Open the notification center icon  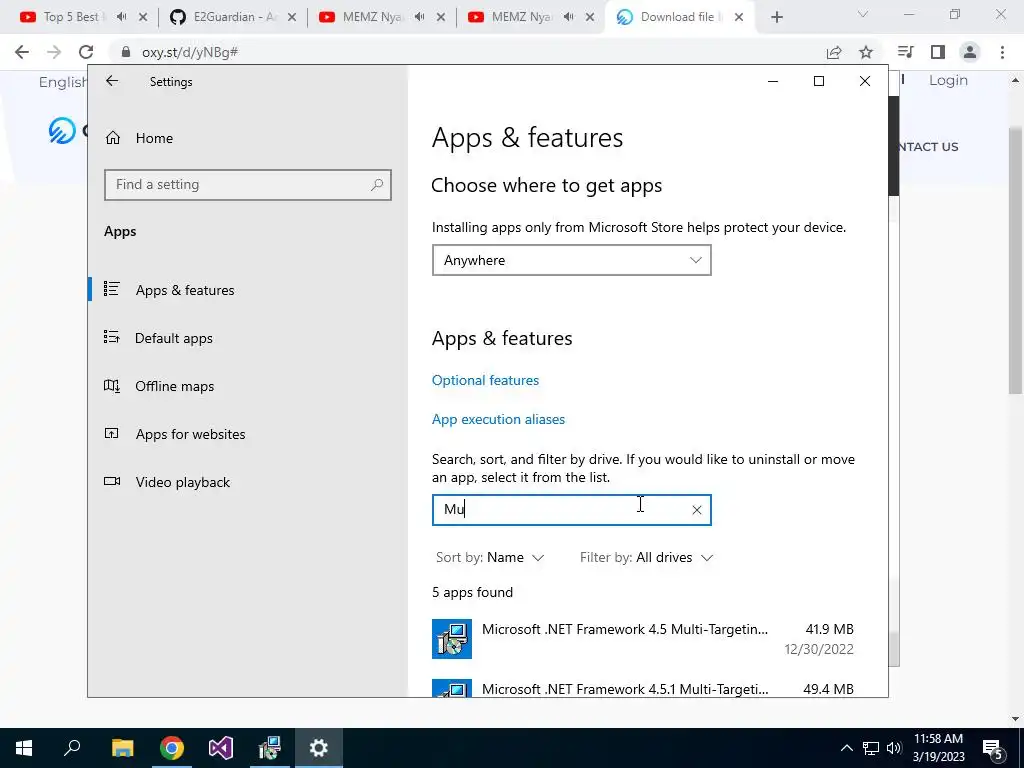click(993, 748)
